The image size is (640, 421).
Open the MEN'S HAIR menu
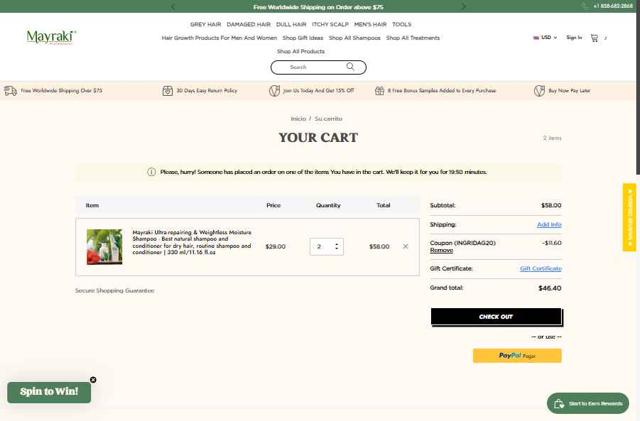coord(370,25)
